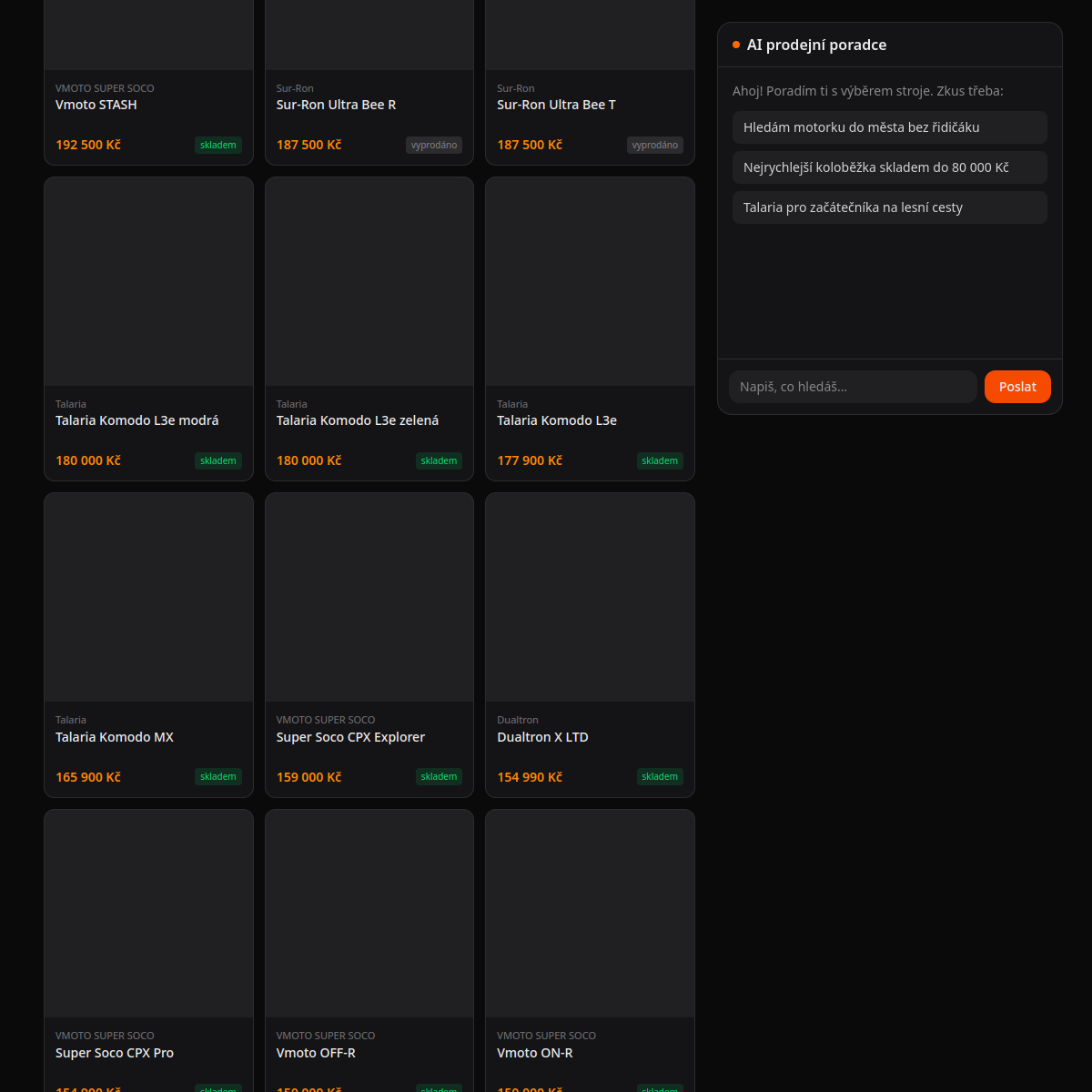The image size is (1092, 1092).
Task: Click the 'Dualtron' brand label
Action: [x=518, y=720]
